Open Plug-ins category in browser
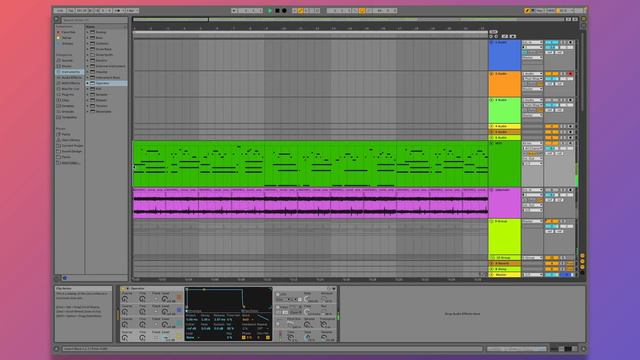The image size is (640, 360). tap(68, 95)
